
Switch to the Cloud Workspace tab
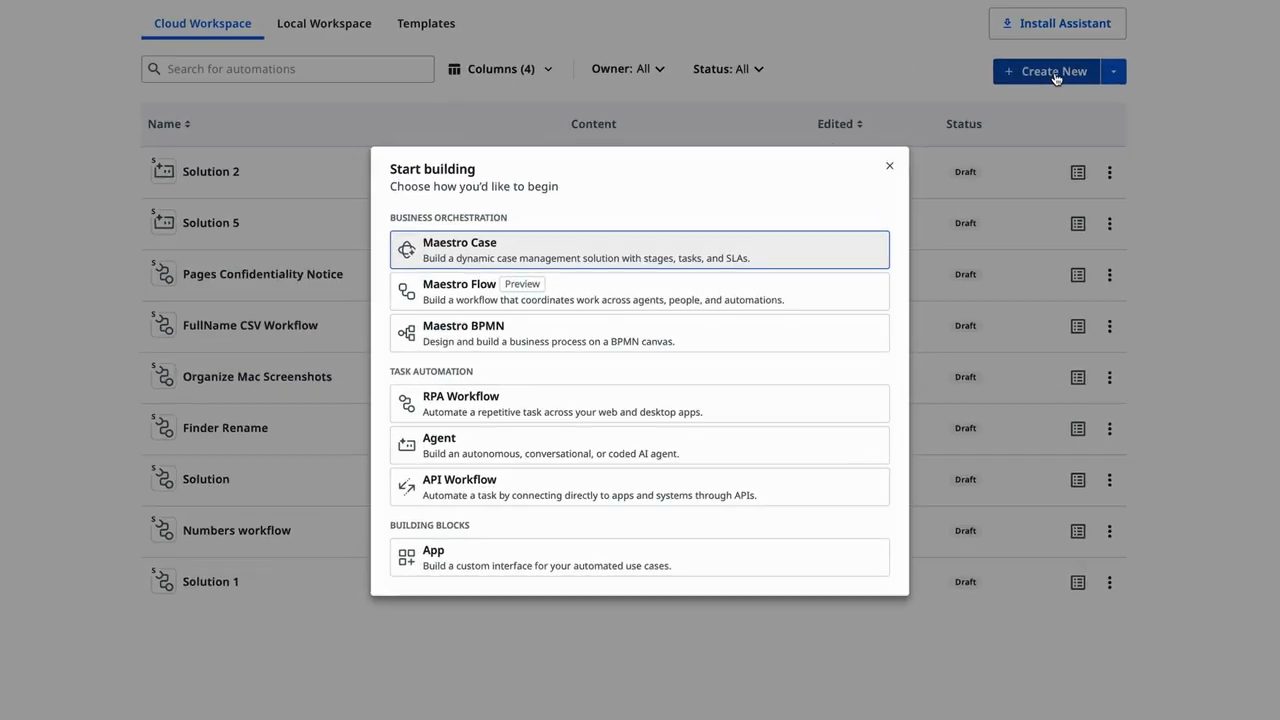(x=202, y=23)
